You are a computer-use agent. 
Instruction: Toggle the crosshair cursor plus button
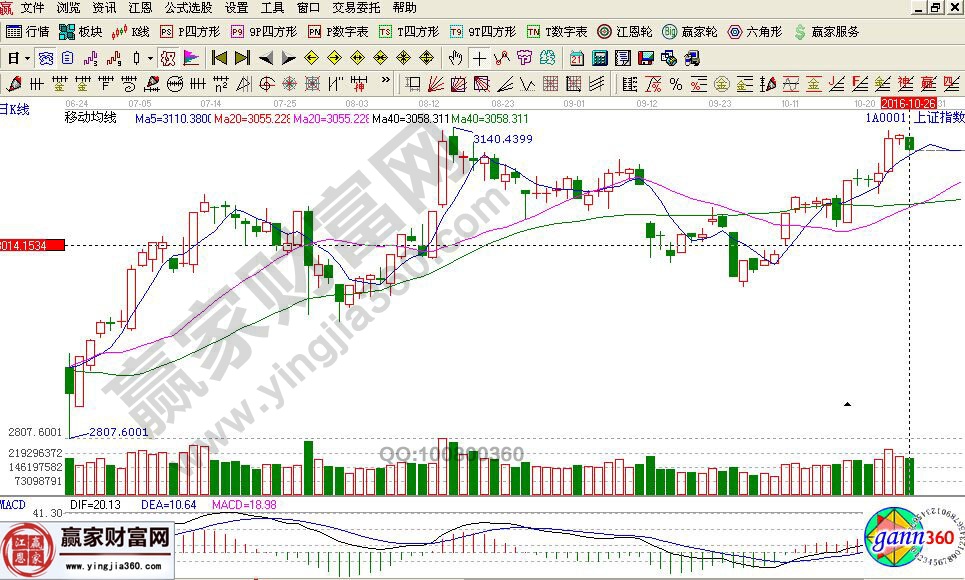coord(480,58)
